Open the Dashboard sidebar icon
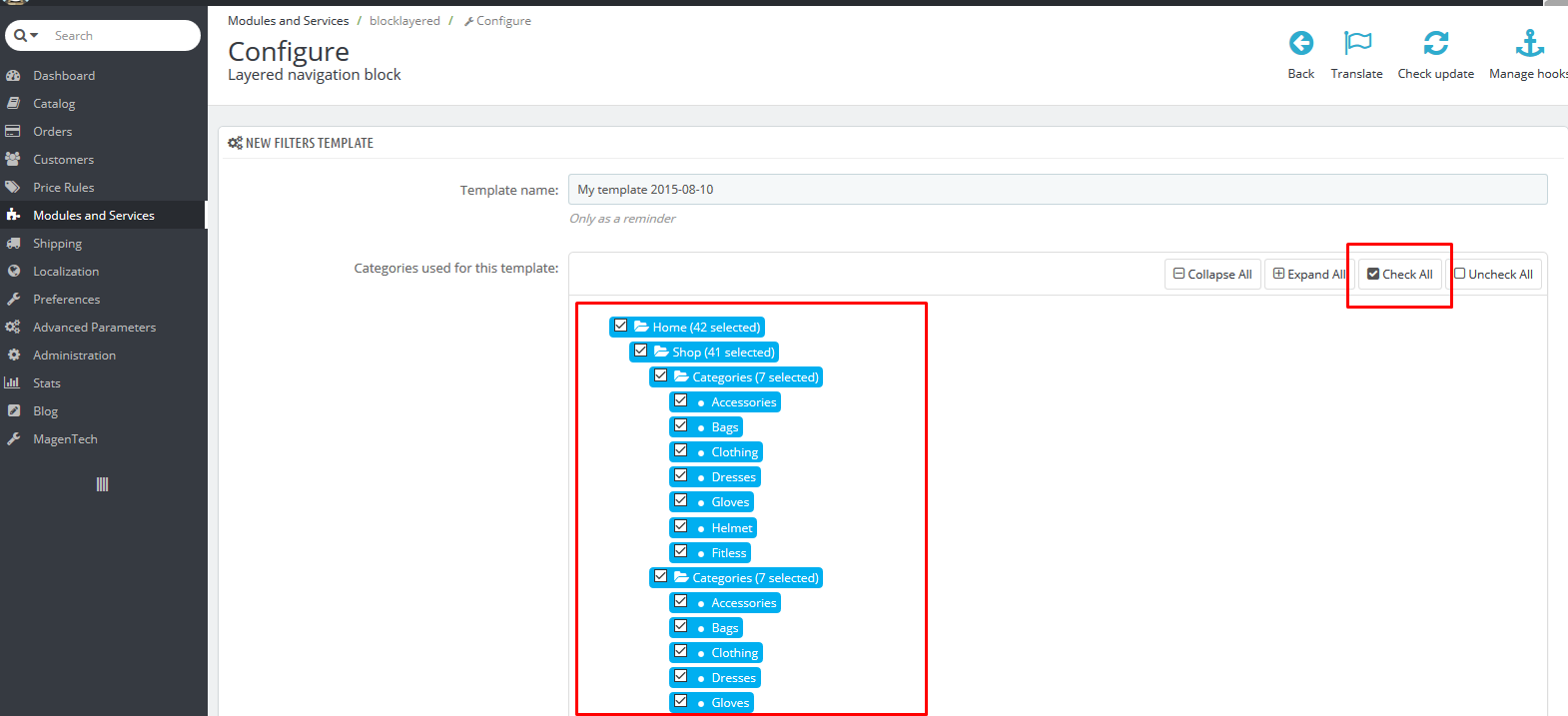The height and width of the screenshot is (716, 1568). pos(13,76)
